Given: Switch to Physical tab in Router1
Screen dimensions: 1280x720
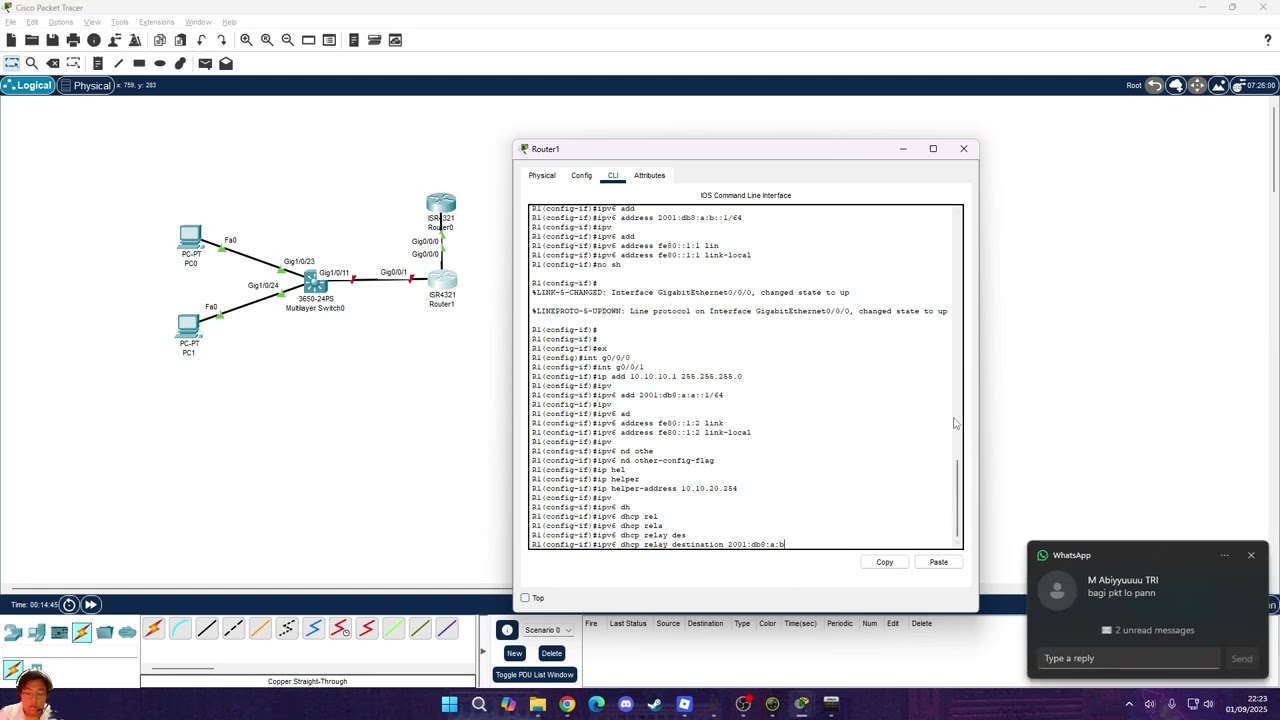Looking at the screenshot, I should [x=542, y=176].
